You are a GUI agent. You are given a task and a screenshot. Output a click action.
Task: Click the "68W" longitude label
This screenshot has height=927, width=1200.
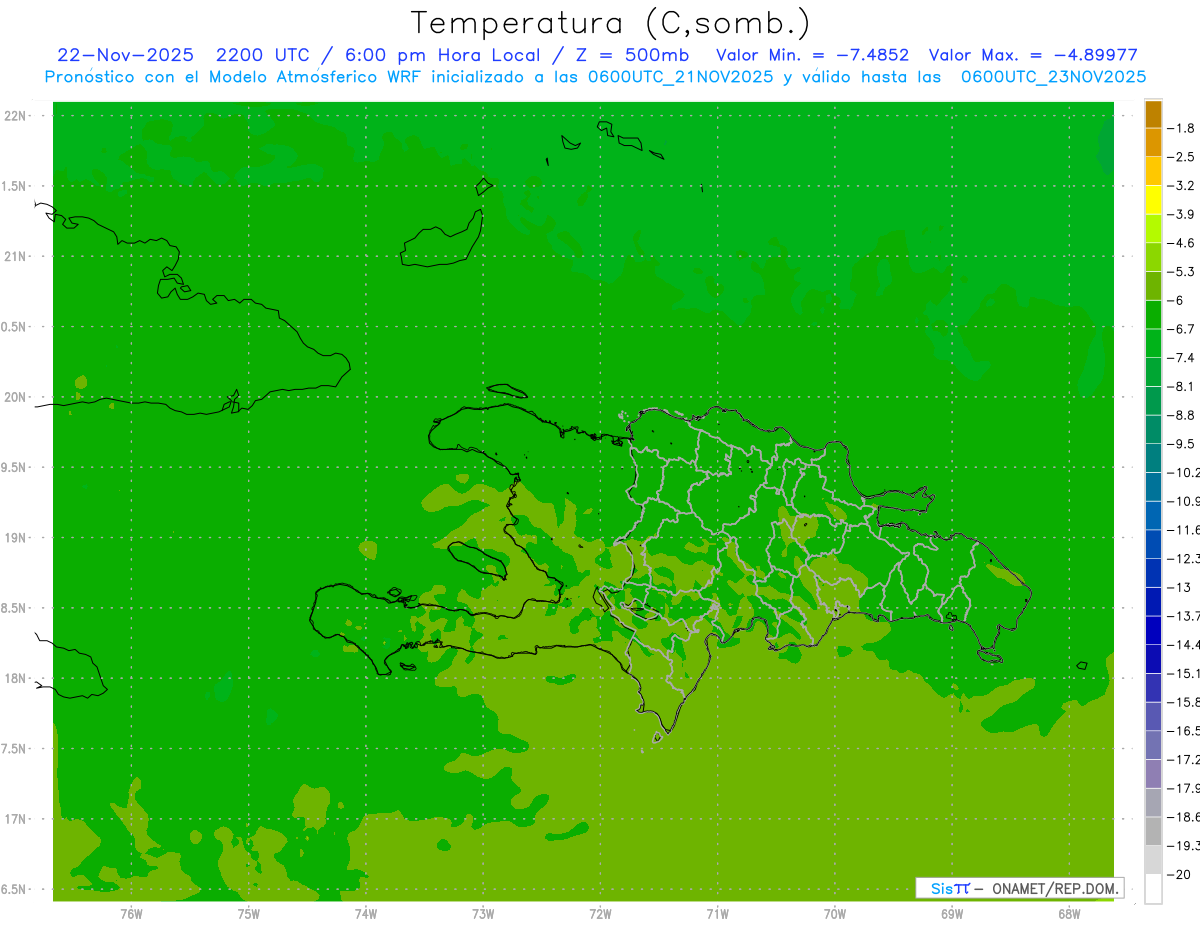coord(1069,913)
